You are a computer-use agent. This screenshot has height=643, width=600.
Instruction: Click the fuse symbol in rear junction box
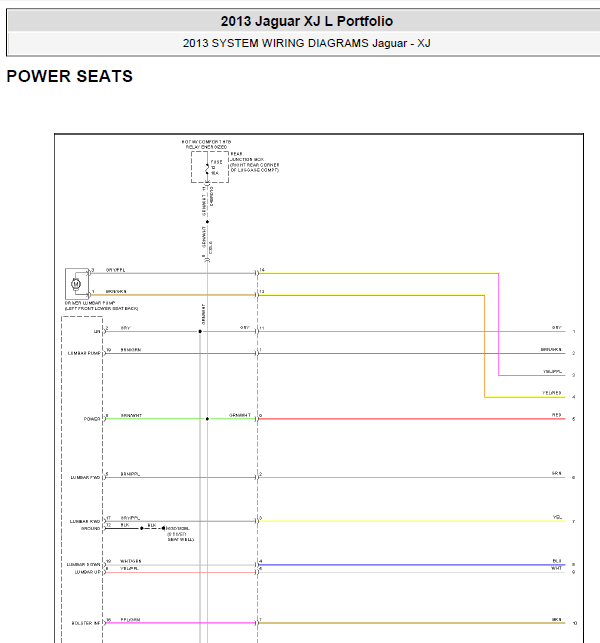208,169
